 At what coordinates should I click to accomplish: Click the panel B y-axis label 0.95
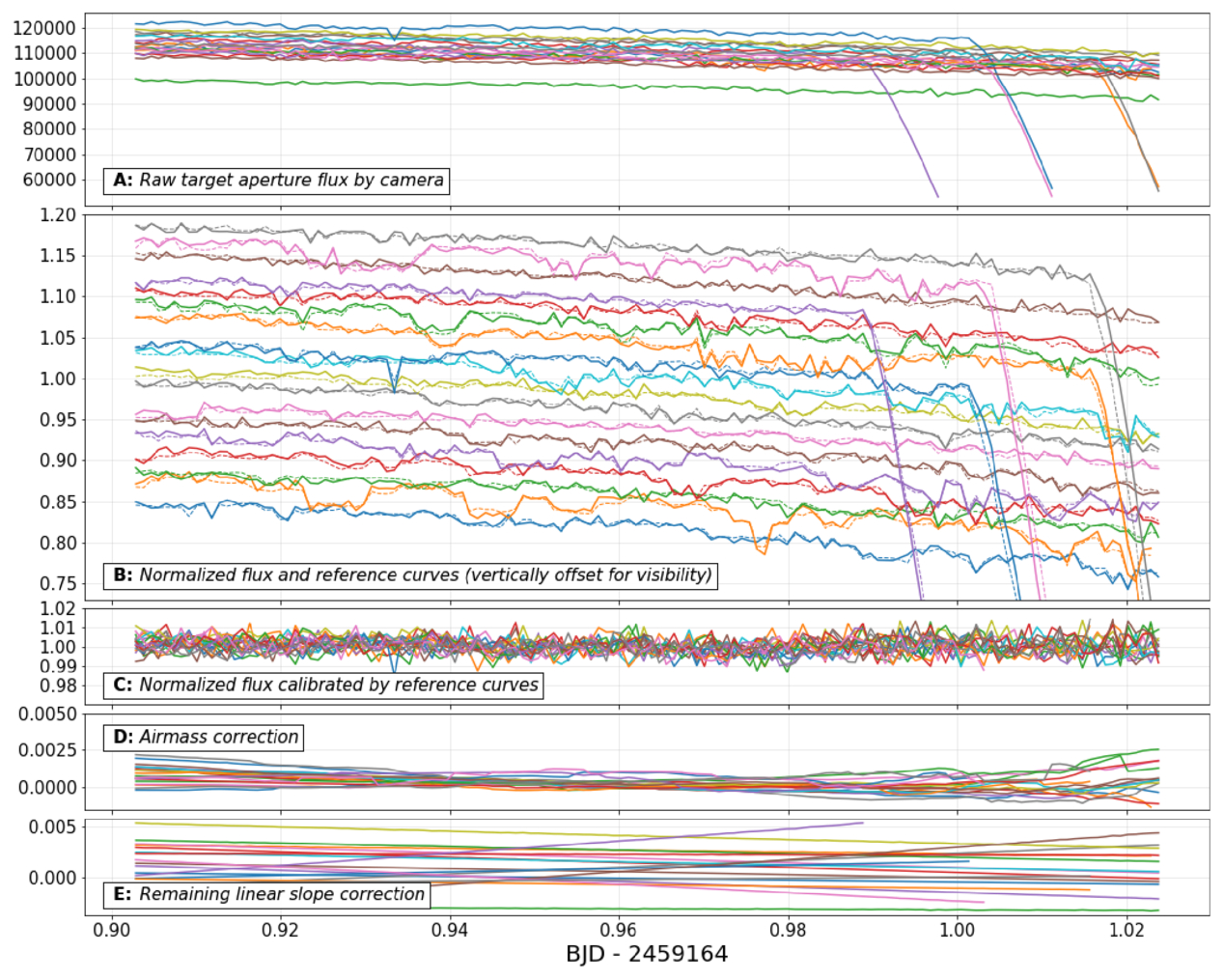pos(58,420)
